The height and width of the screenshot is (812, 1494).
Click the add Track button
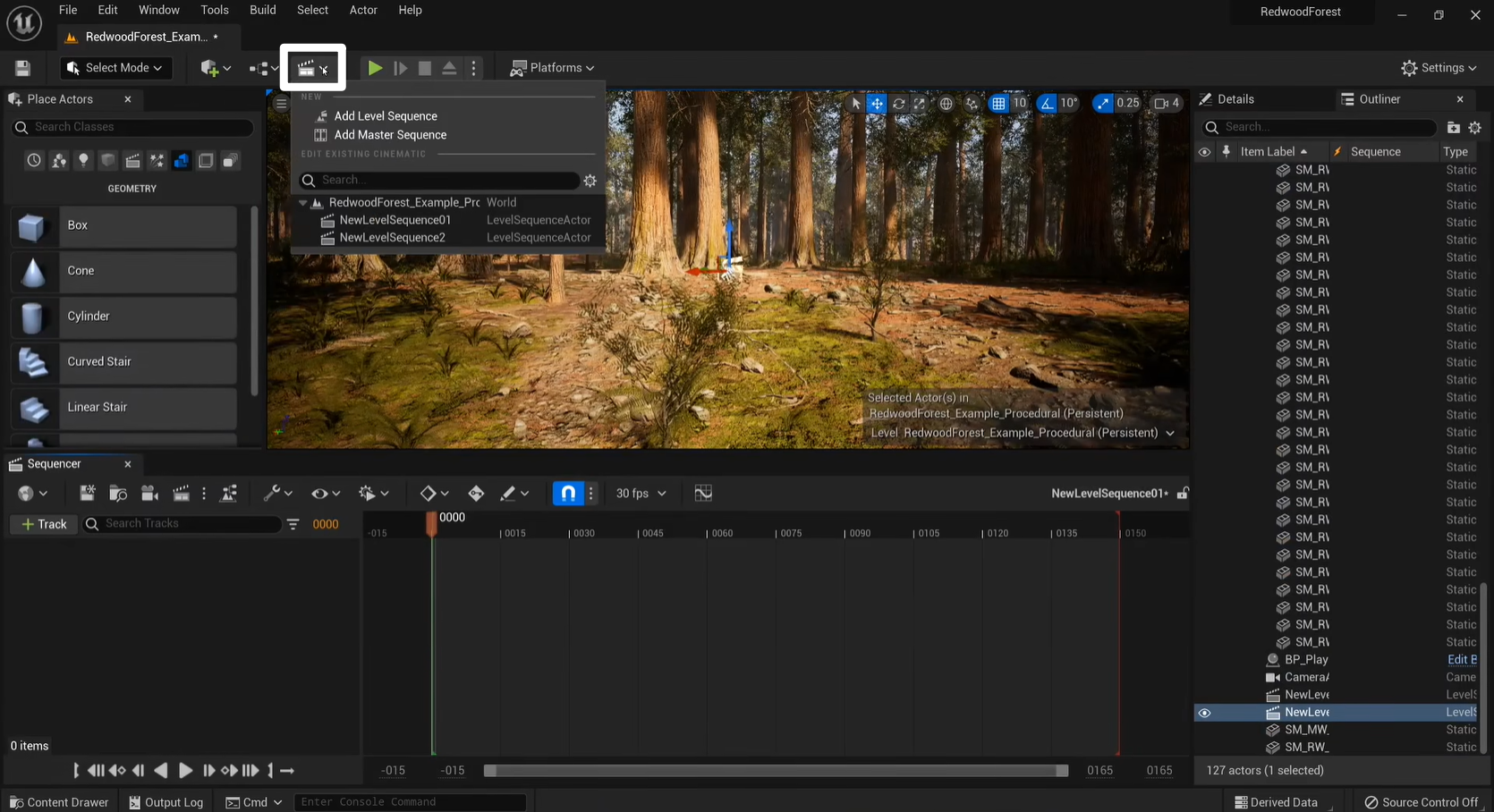(x=44, y=524)
